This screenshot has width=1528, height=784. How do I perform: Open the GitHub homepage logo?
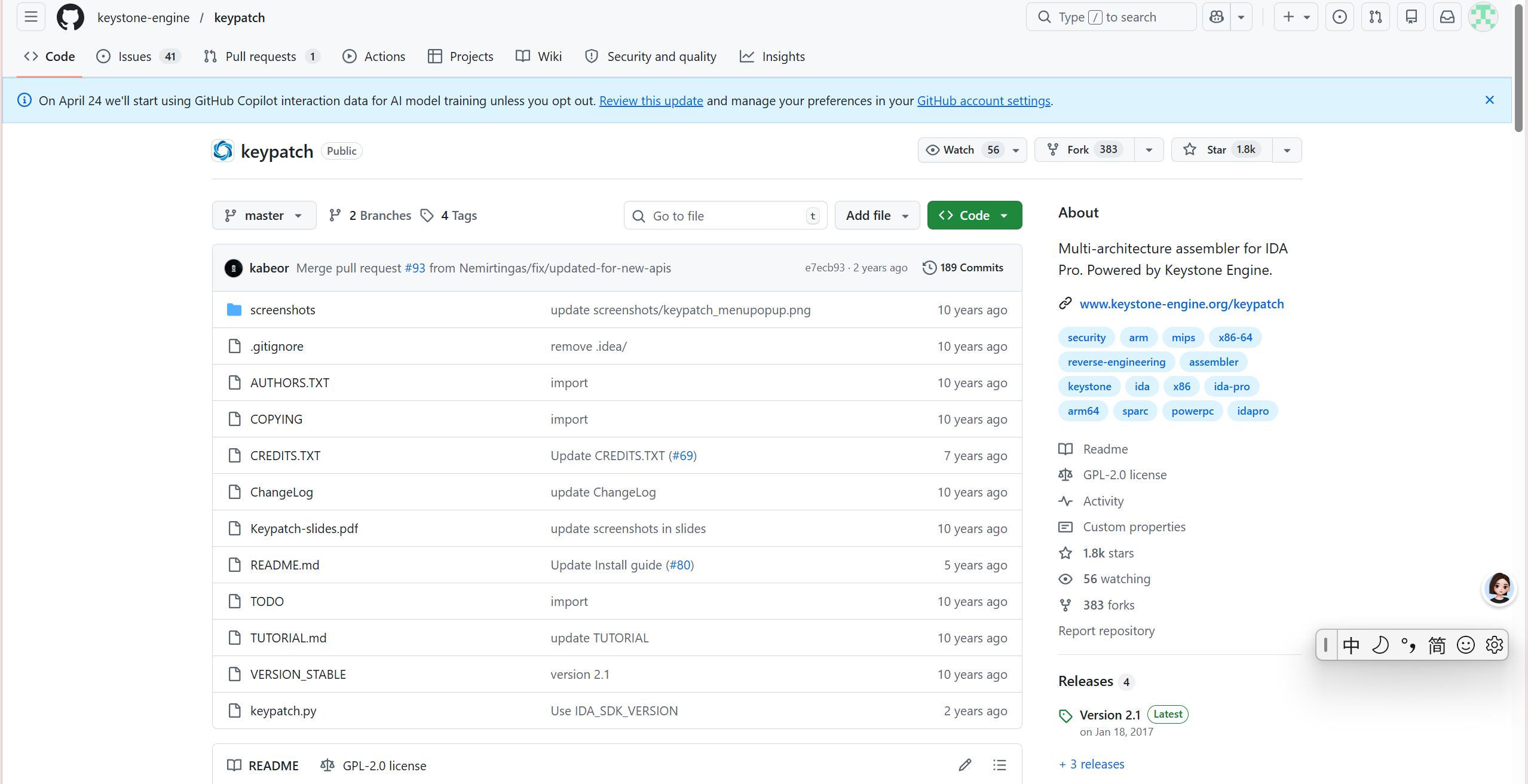pos(70,17)
